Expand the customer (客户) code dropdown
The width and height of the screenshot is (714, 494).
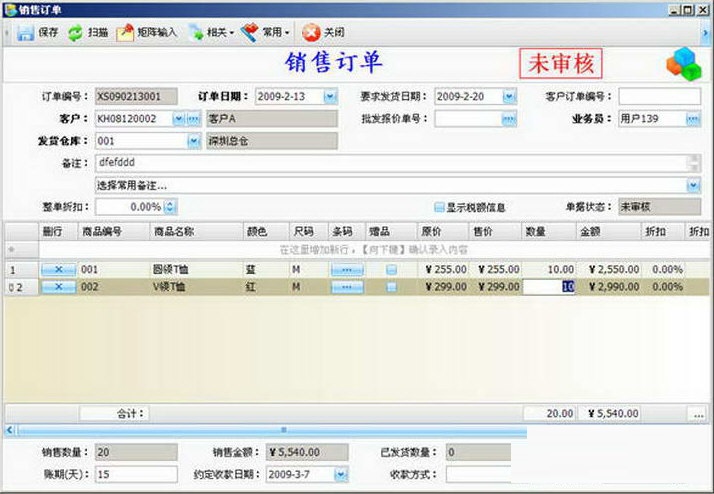178,119
